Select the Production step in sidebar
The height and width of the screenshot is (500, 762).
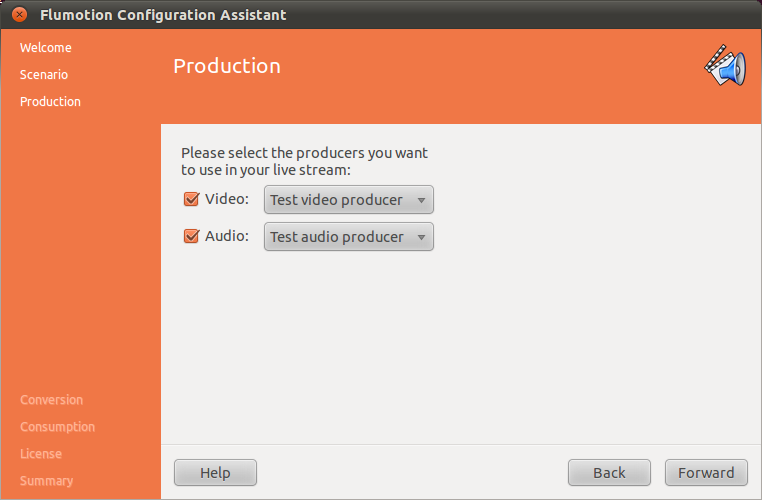point(50,102)
